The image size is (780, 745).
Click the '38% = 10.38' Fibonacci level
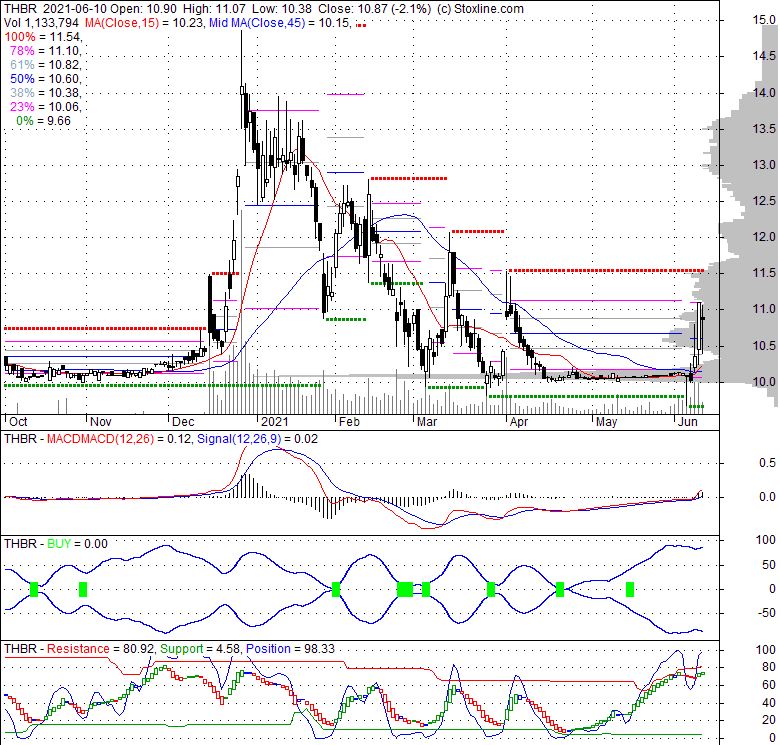click(45, 93)
